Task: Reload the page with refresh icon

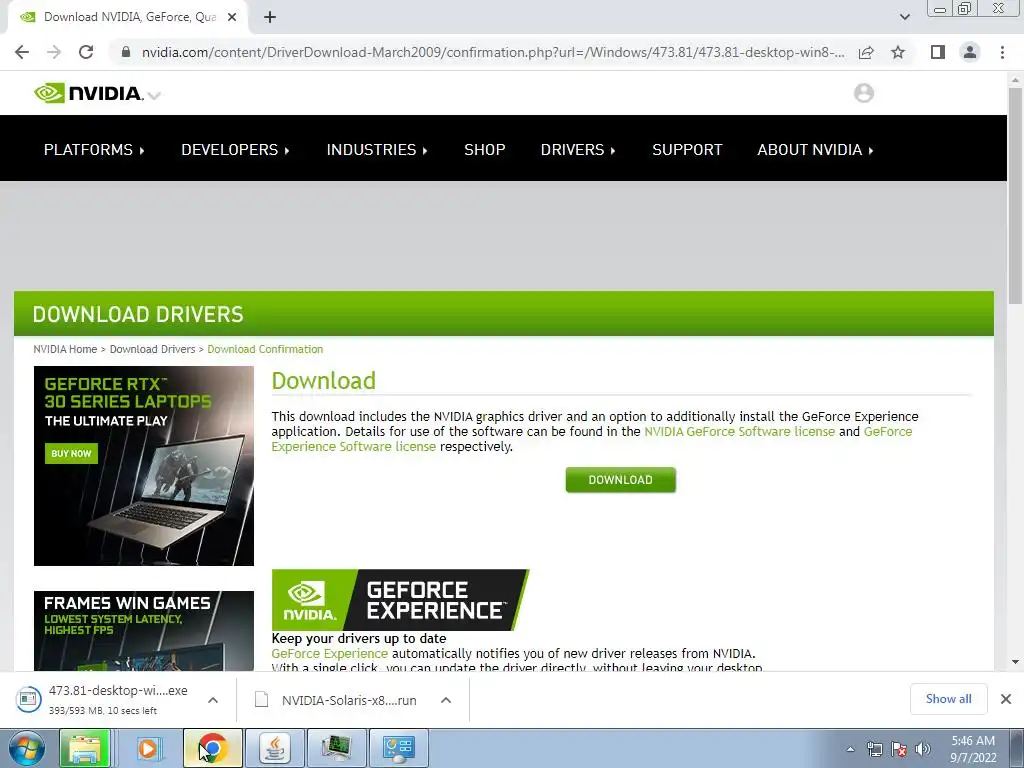Action: click(x=86, y=52)
